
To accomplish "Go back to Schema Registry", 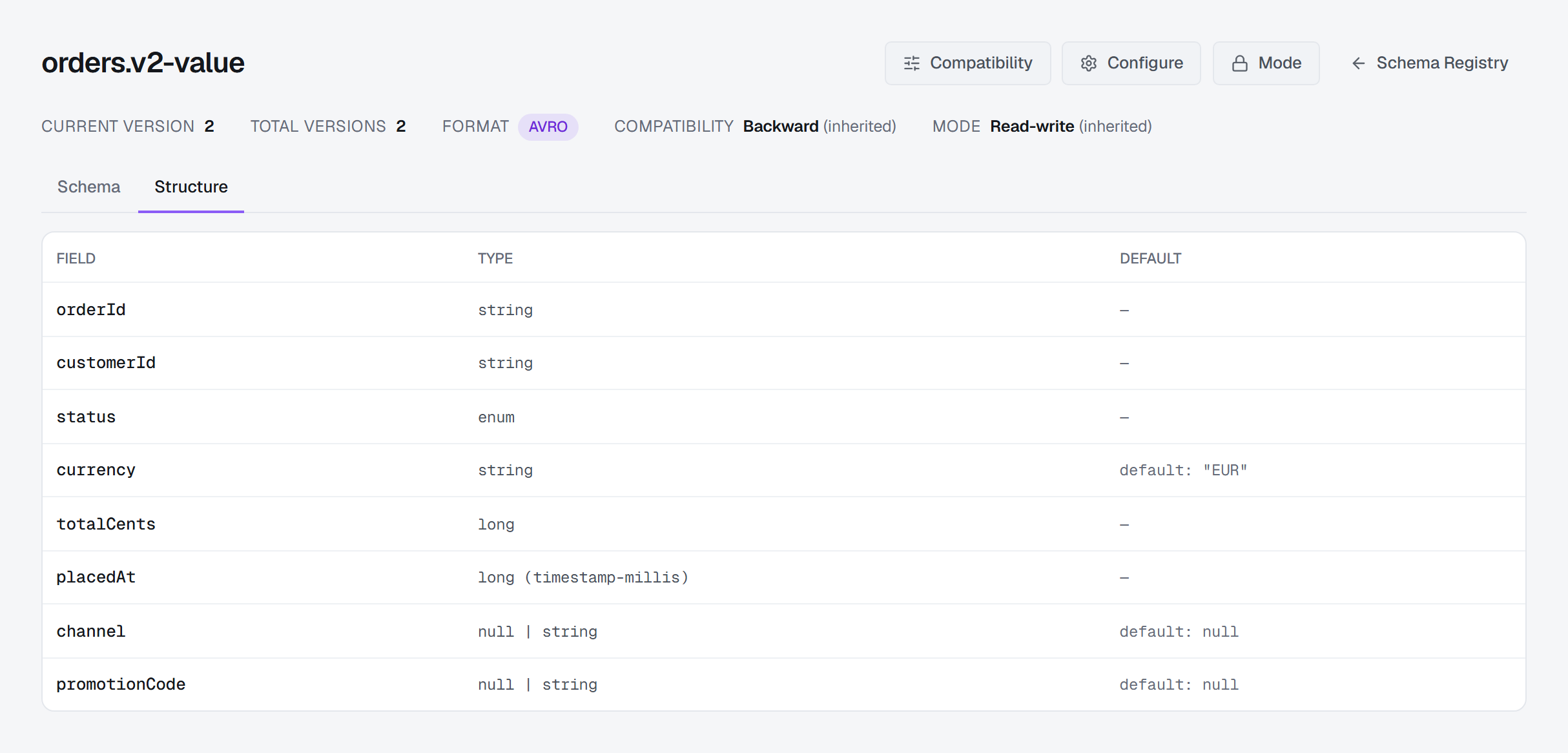I will (1430, 63).
